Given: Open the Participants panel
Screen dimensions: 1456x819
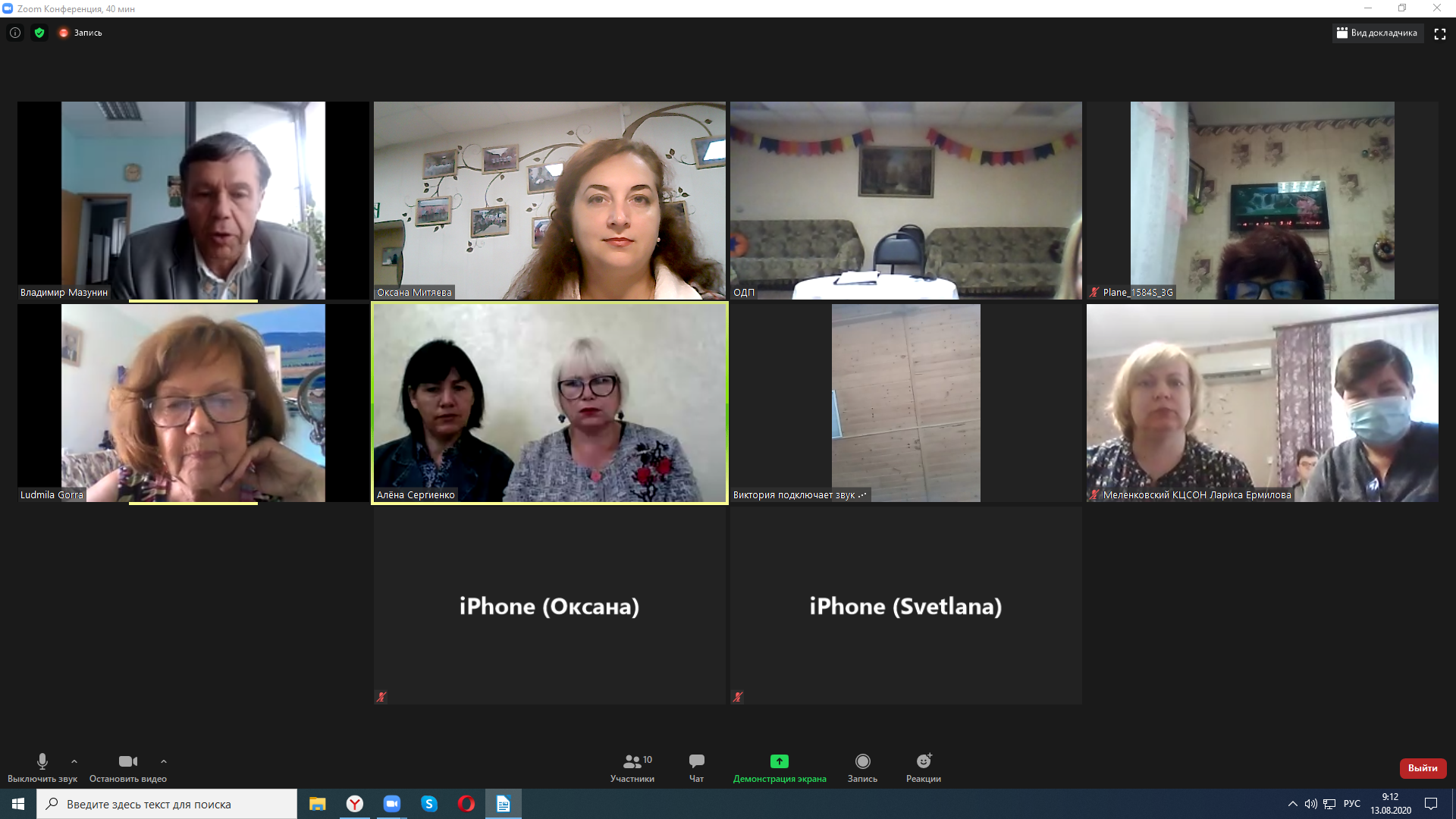Looking at the screenshot, I should coord(632,767).
